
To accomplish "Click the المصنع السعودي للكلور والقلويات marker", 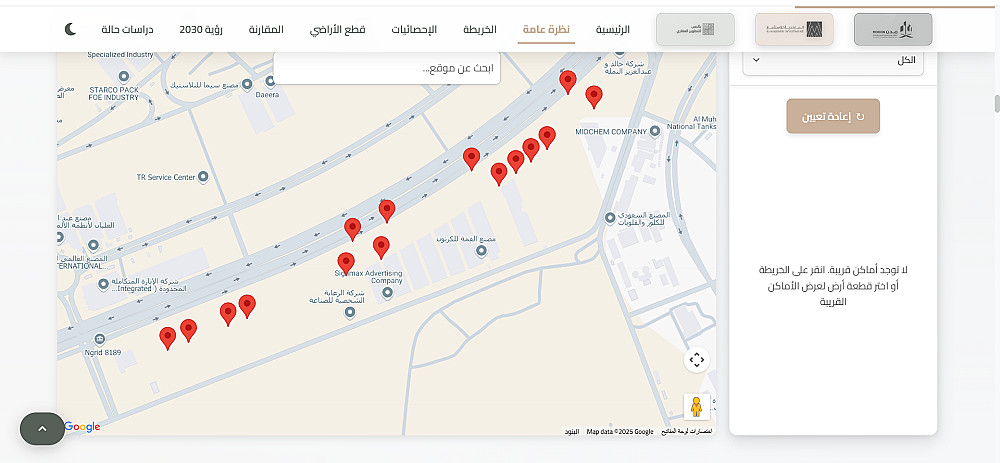I will [610, 218].
